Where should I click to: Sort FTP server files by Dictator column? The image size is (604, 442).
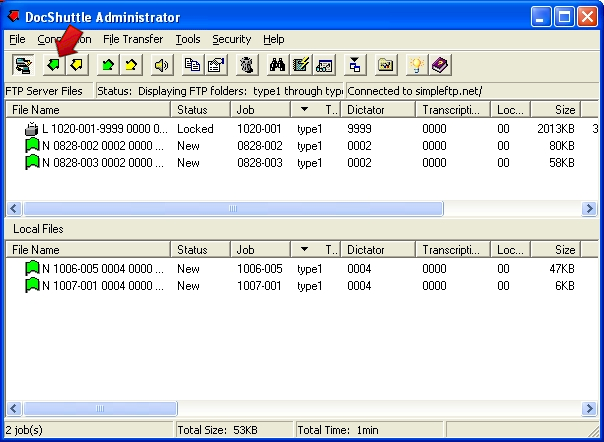[x=378, y=110]
